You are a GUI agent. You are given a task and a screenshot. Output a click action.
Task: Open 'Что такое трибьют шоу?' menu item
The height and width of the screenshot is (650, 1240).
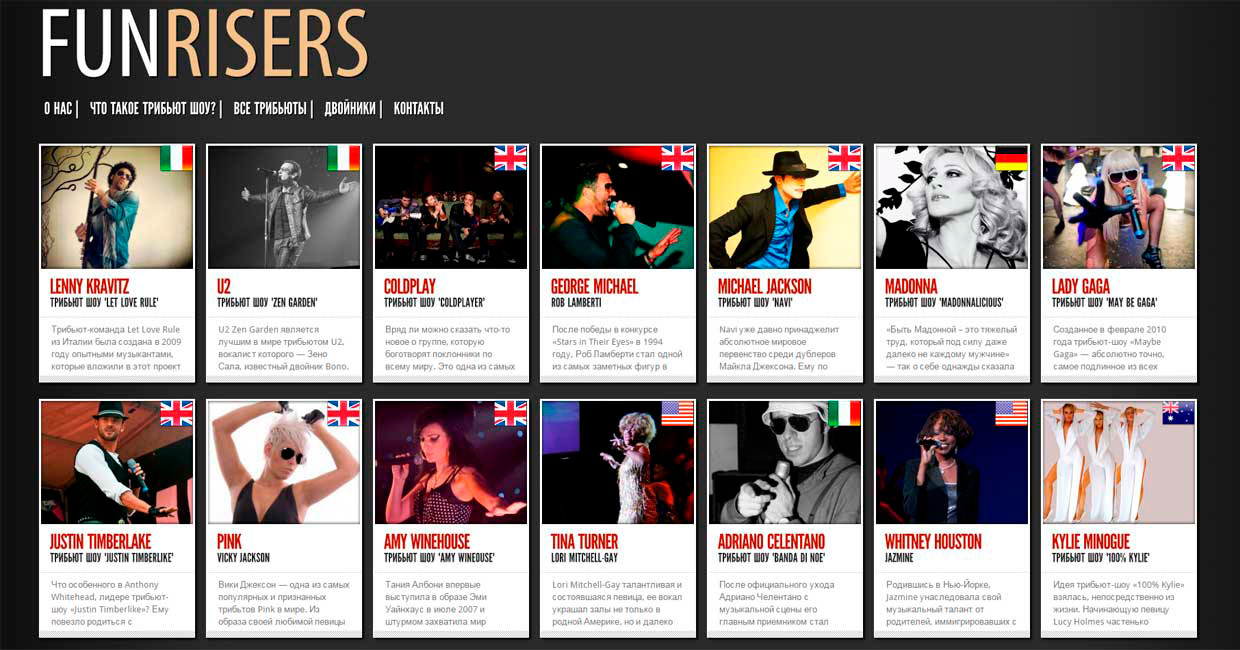153,109
